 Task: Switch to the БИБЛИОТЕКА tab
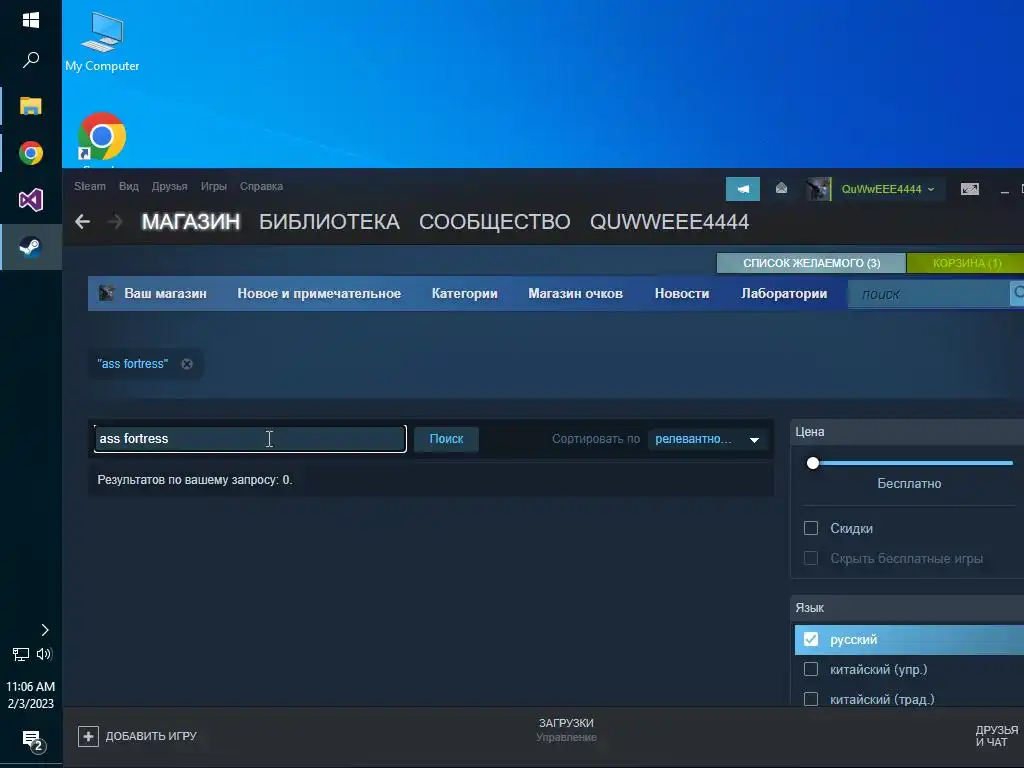click(329, 222)
